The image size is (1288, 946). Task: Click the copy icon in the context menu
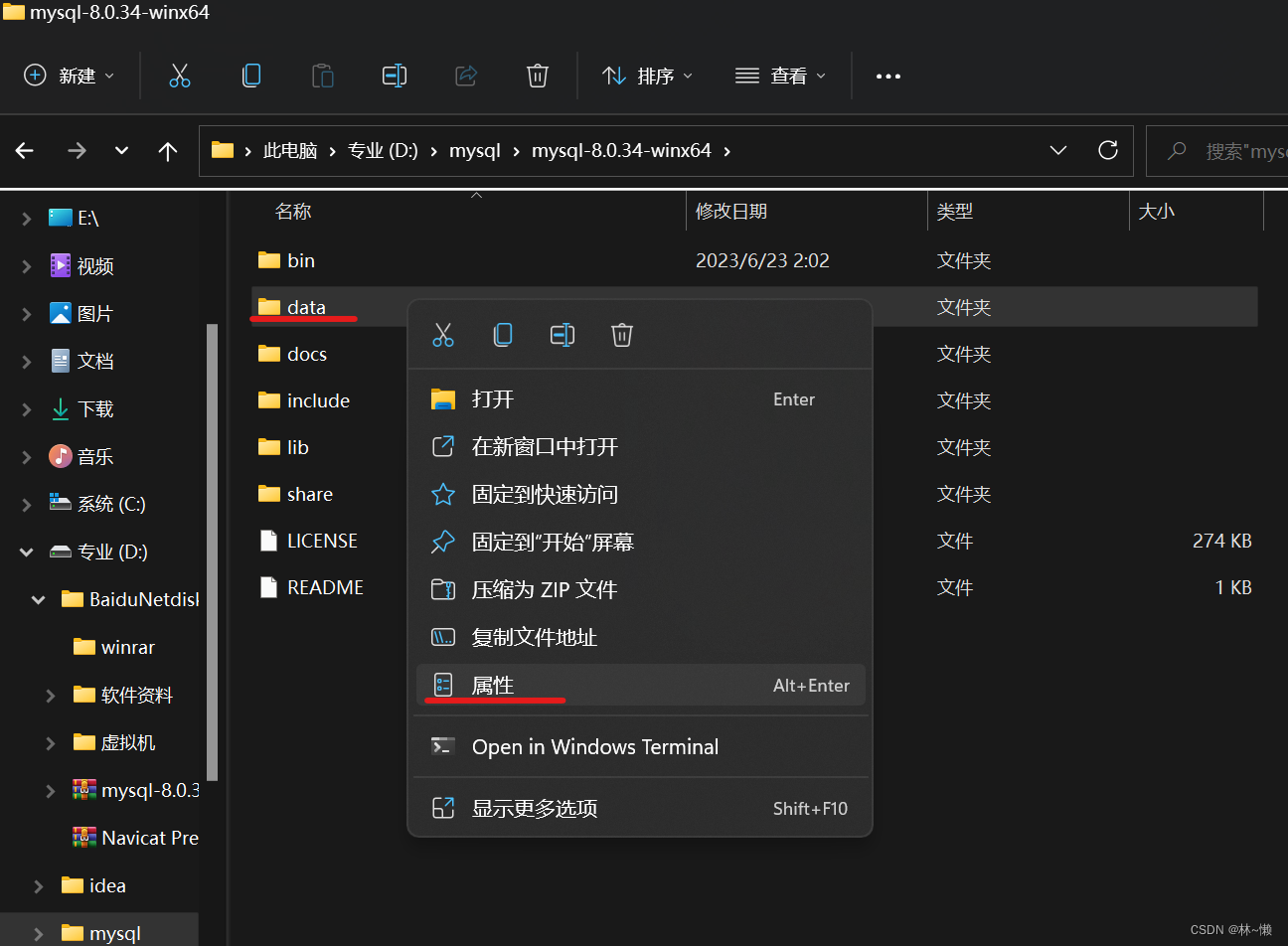[503, 336]
